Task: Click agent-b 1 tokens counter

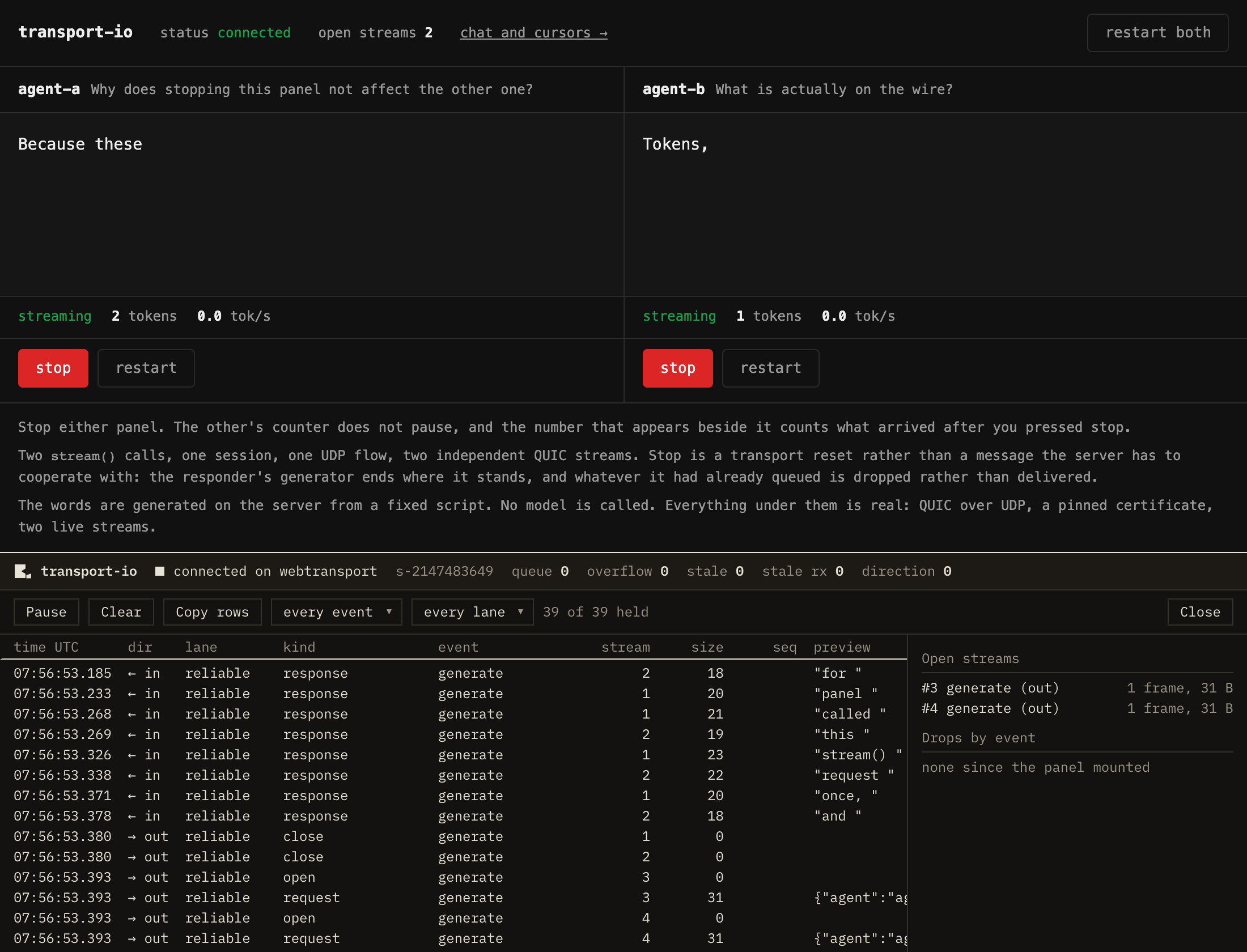Action: coord(769,316)
